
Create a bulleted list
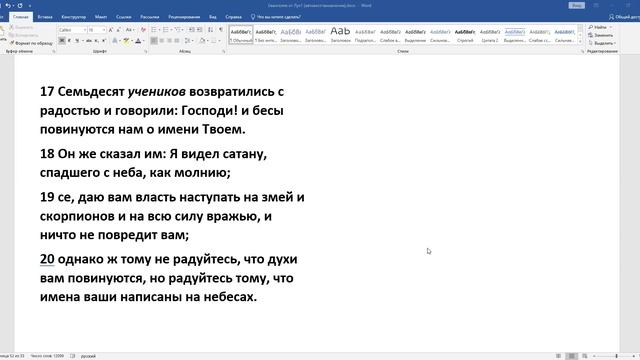154,30
